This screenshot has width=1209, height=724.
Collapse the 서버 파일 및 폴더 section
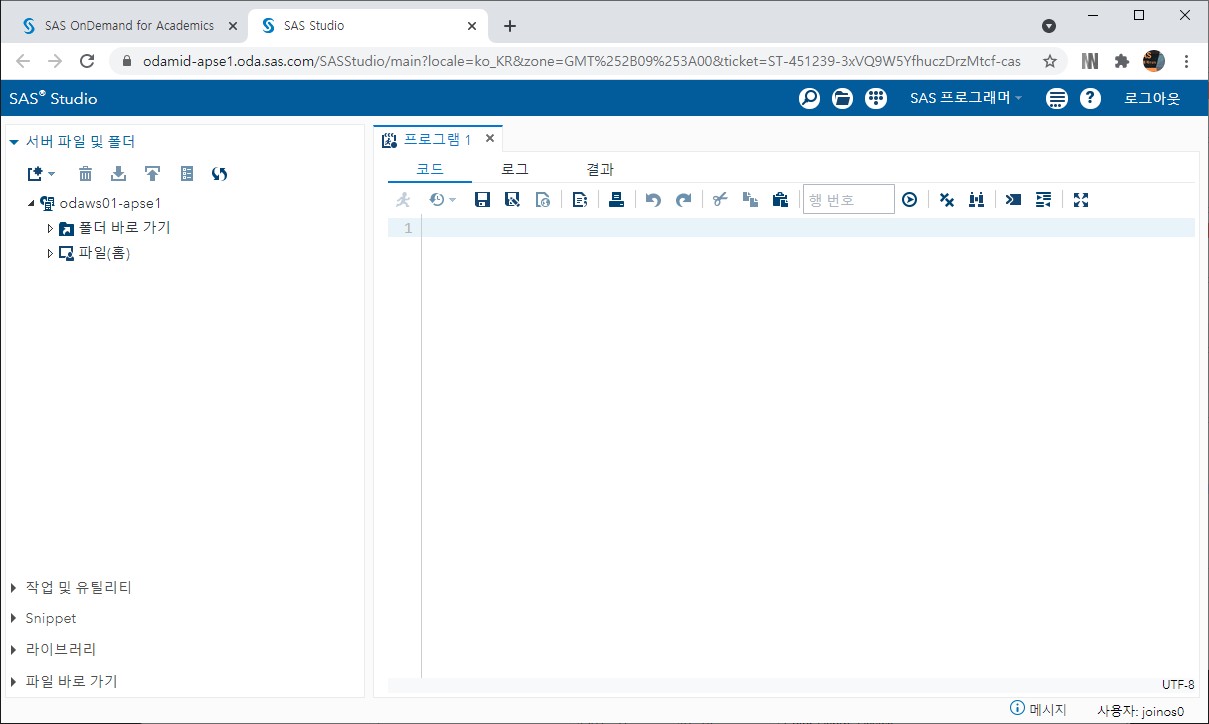coord(14,142)
